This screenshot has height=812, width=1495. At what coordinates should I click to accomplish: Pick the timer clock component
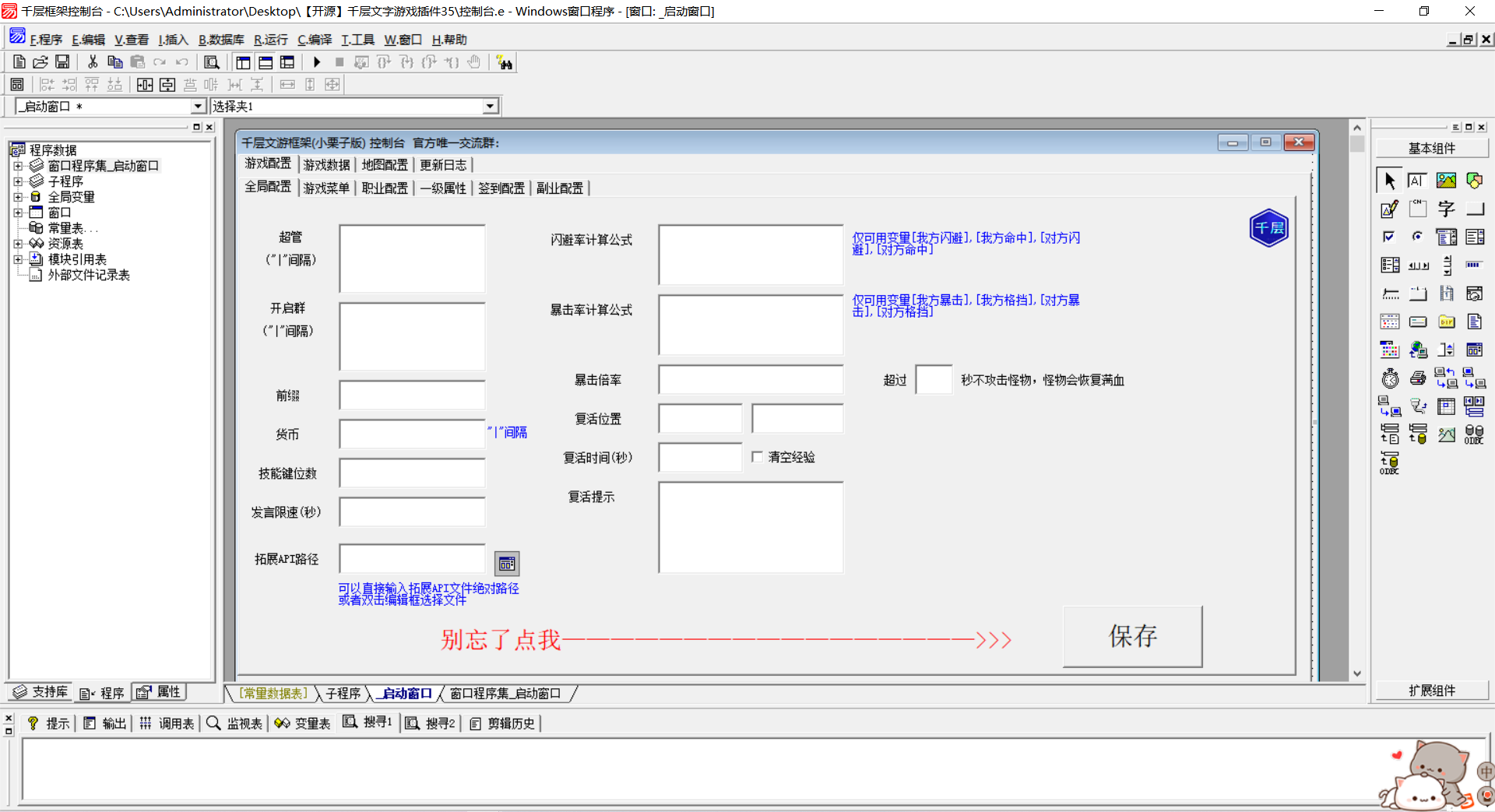pyautogui.click(x=1390, y=378)
